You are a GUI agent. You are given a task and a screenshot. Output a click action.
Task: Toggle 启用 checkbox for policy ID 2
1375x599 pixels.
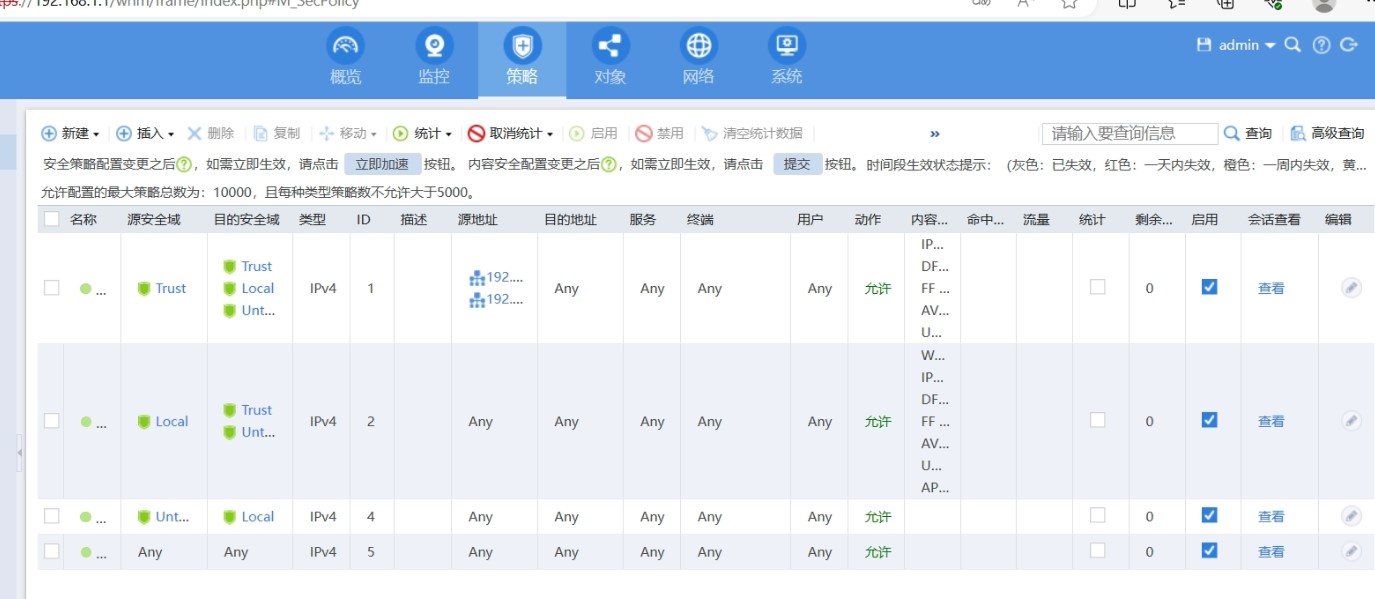pyautogui.click(x=1209, y=420)
